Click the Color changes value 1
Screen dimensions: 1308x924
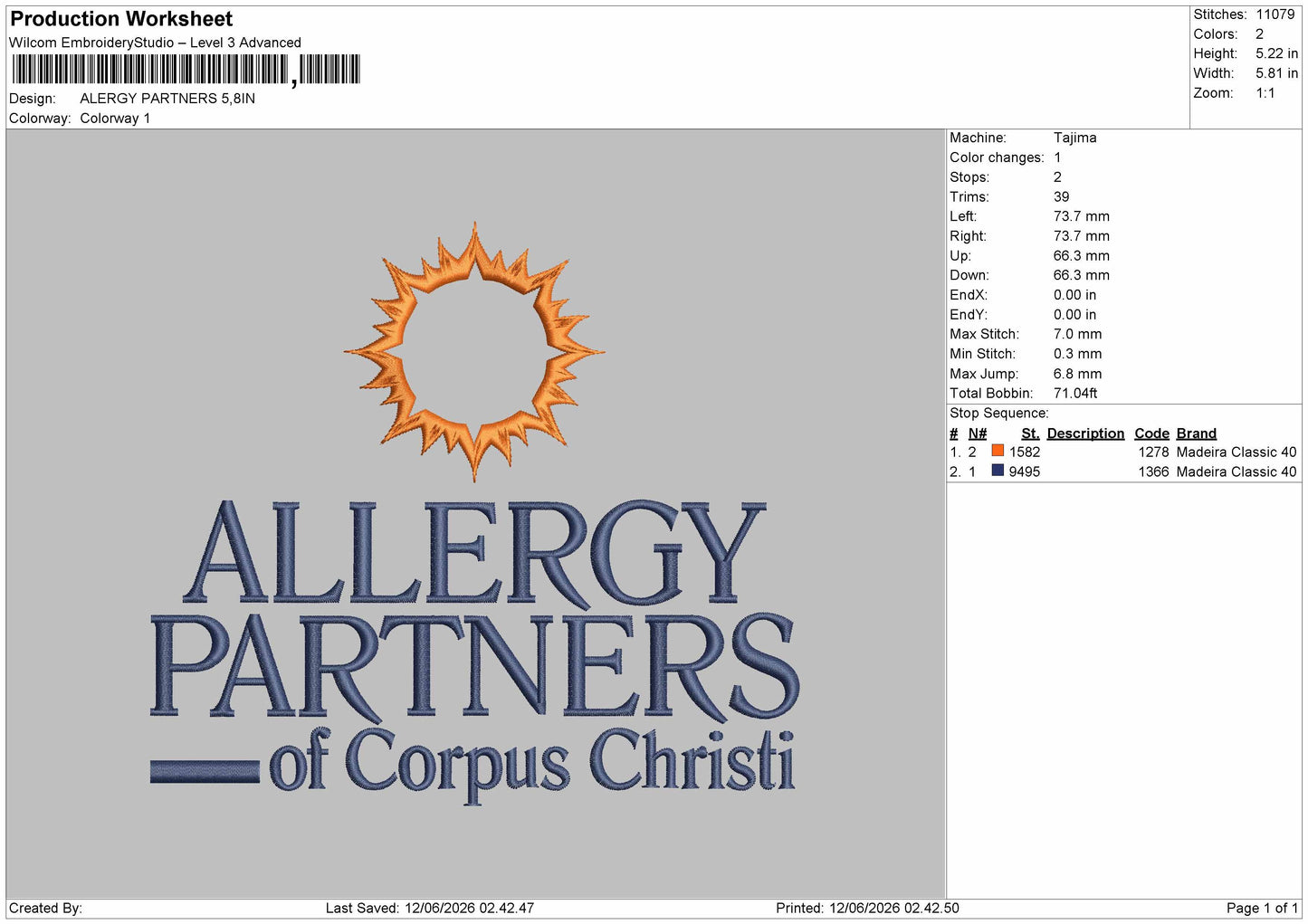coord(1057,157)
